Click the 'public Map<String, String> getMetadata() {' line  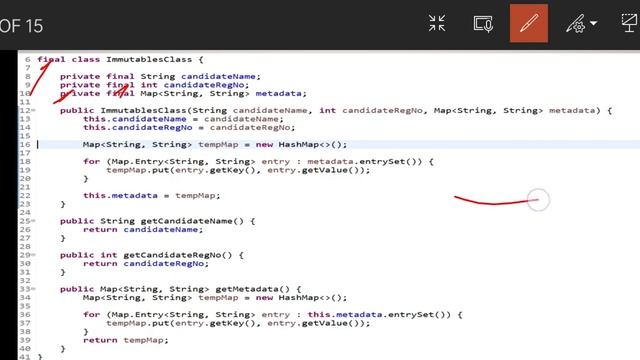point(180,289)
